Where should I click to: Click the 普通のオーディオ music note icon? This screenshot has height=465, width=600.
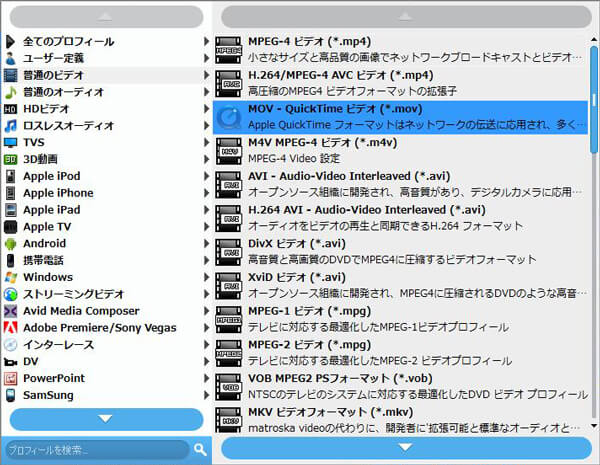[10, 92]
